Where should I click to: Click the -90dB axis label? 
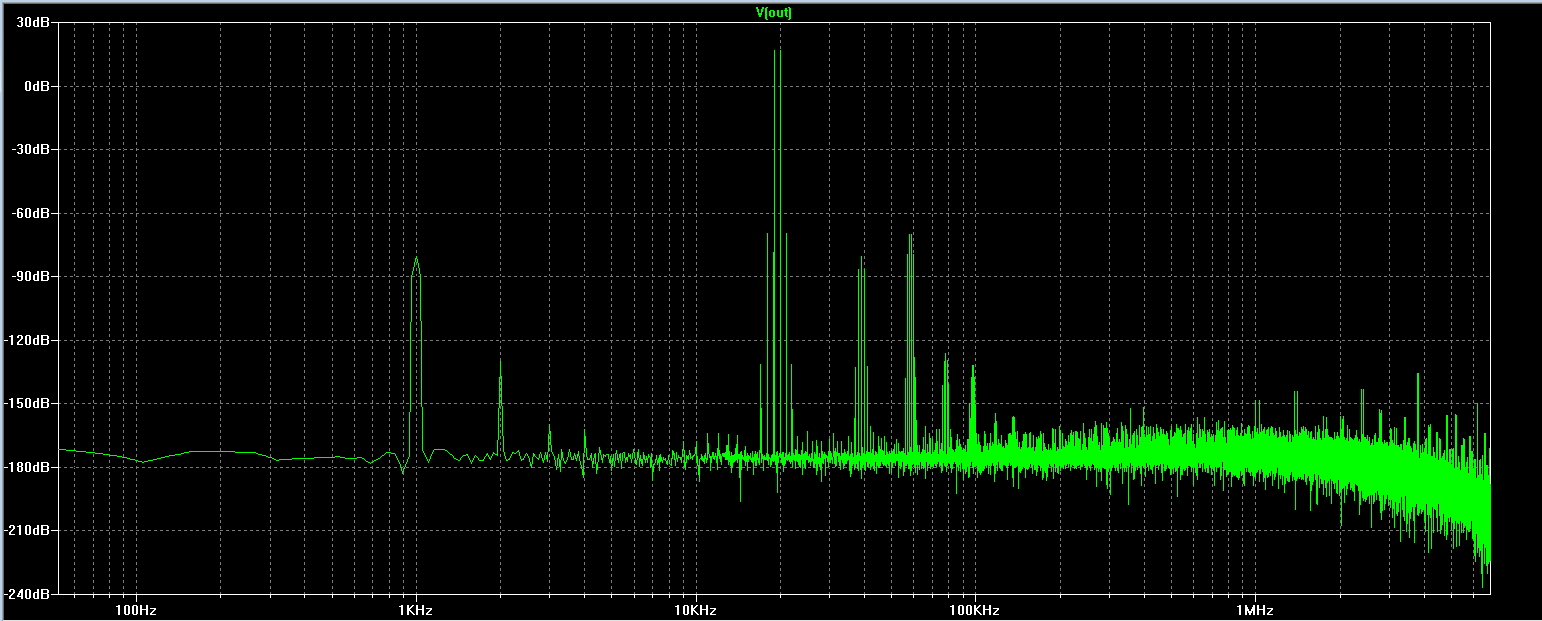point(32,276)
